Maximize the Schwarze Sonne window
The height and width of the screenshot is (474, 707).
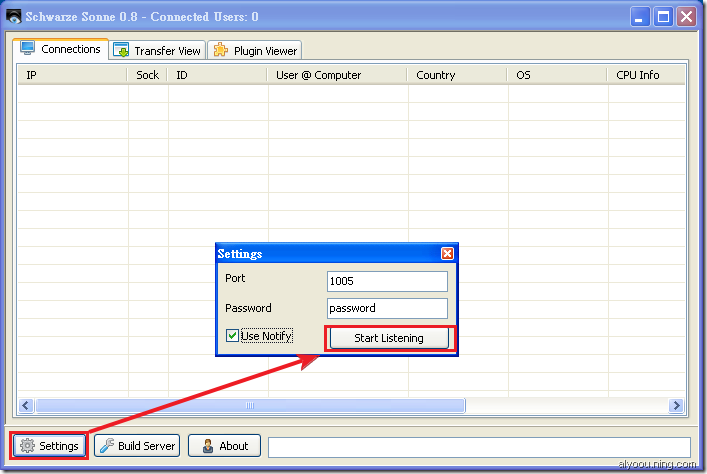[663, 17]
